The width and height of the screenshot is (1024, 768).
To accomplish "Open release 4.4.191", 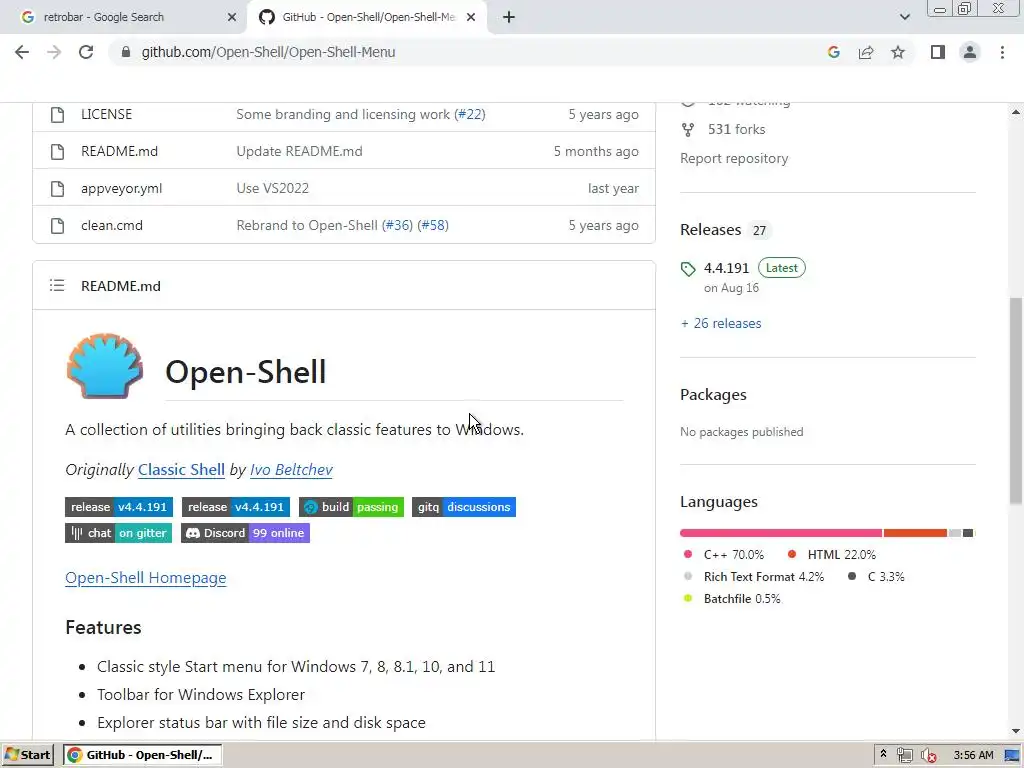I will (x=726, y=268).
